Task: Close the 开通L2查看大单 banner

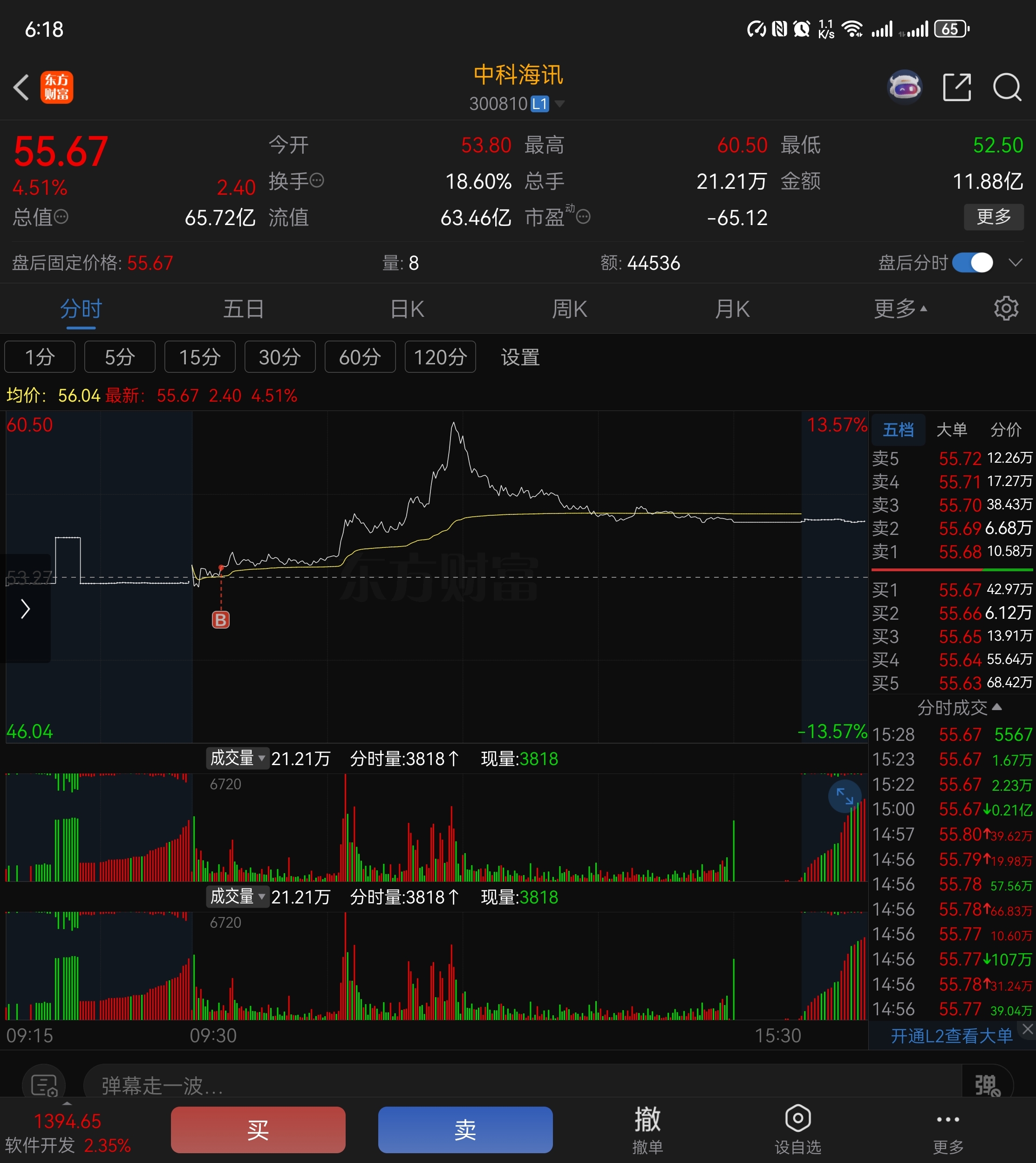Action: point(1027,1029)
